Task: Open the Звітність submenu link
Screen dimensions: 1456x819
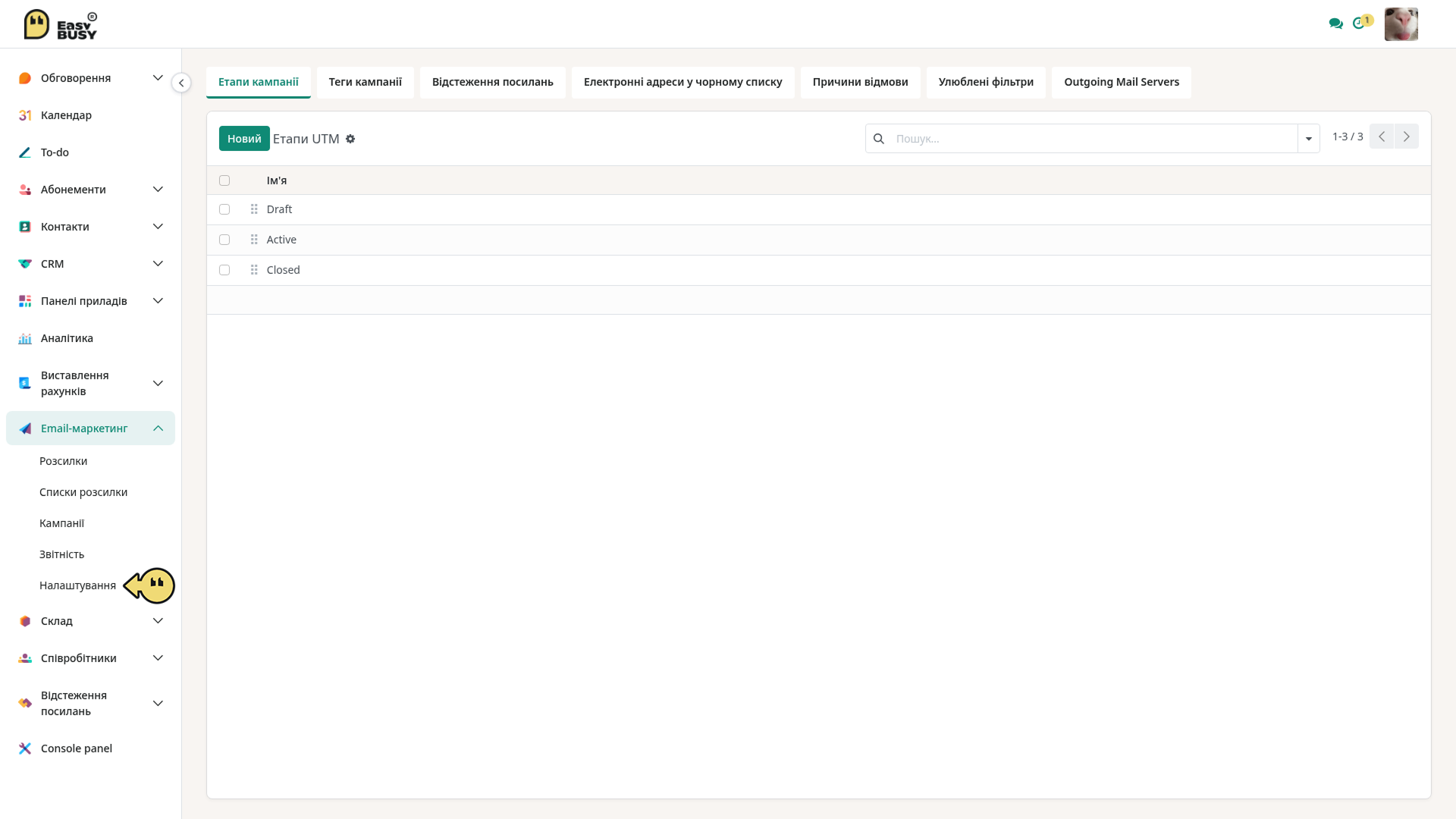Action: [x=61, y=554]
